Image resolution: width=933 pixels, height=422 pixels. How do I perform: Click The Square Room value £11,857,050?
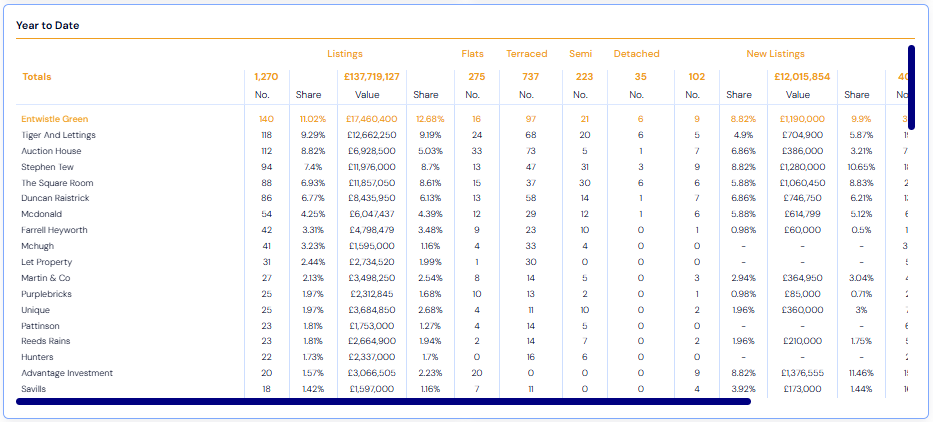371,183
